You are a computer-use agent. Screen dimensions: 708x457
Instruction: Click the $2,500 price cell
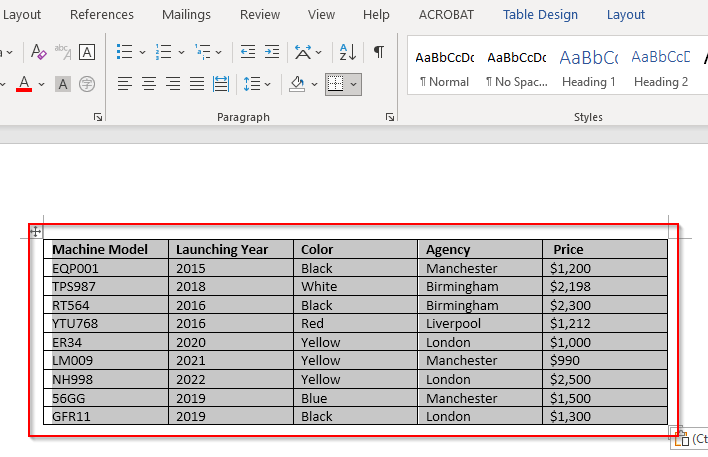coord(605,379)
